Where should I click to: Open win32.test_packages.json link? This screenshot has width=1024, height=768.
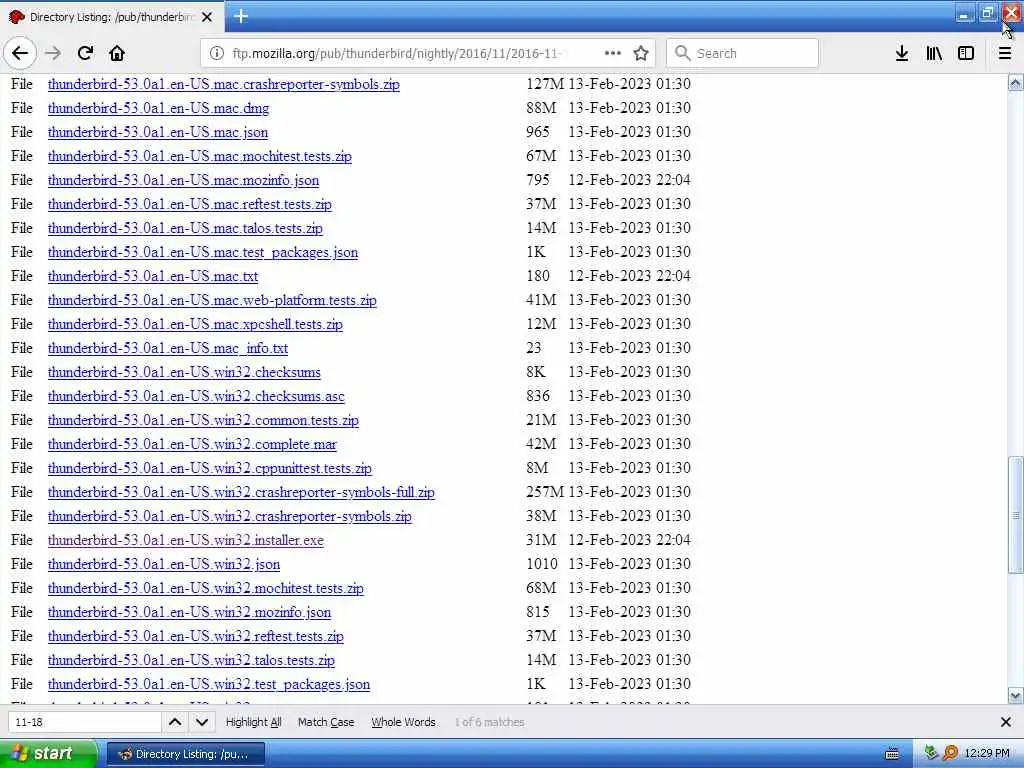coord(208,684)
